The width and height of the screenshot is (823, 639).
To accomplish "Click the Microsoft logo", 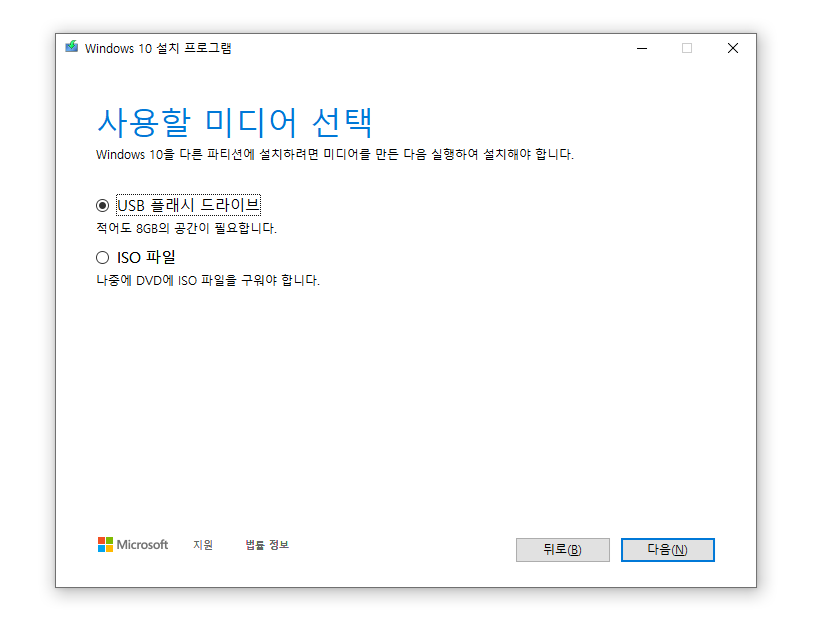I will (x=133, y=544).
